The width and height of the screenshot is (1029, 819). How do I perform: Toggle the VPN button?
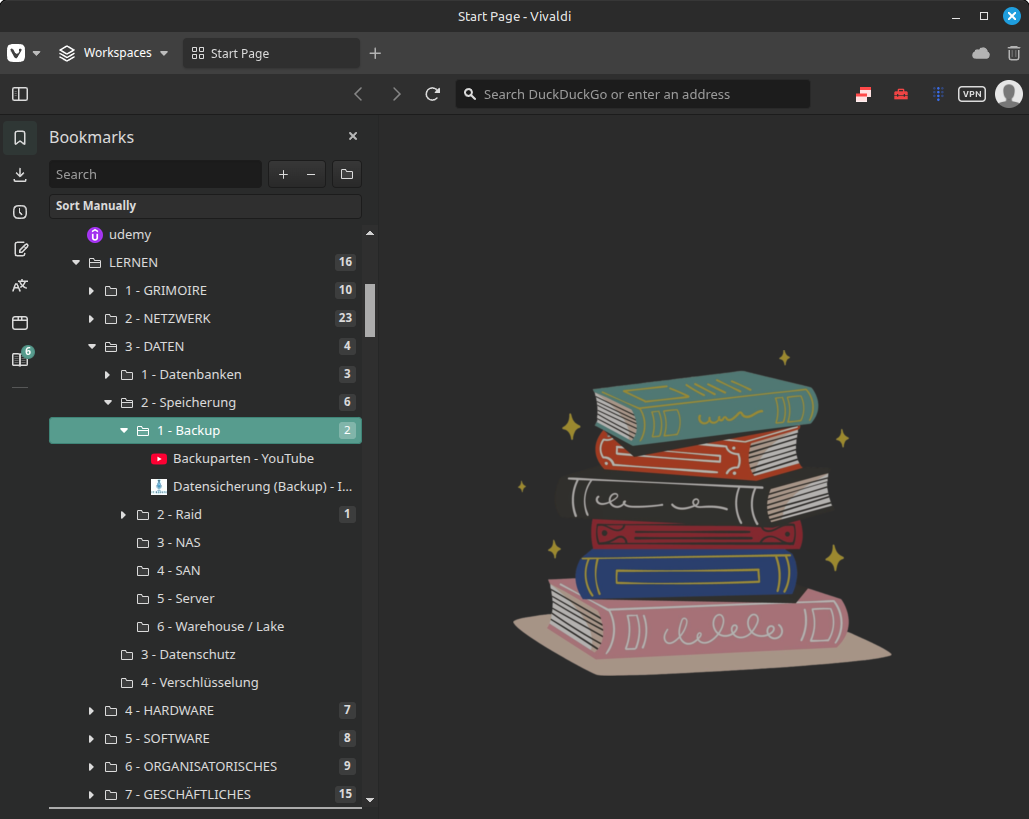pyautogui.click(x=972, y=94)
